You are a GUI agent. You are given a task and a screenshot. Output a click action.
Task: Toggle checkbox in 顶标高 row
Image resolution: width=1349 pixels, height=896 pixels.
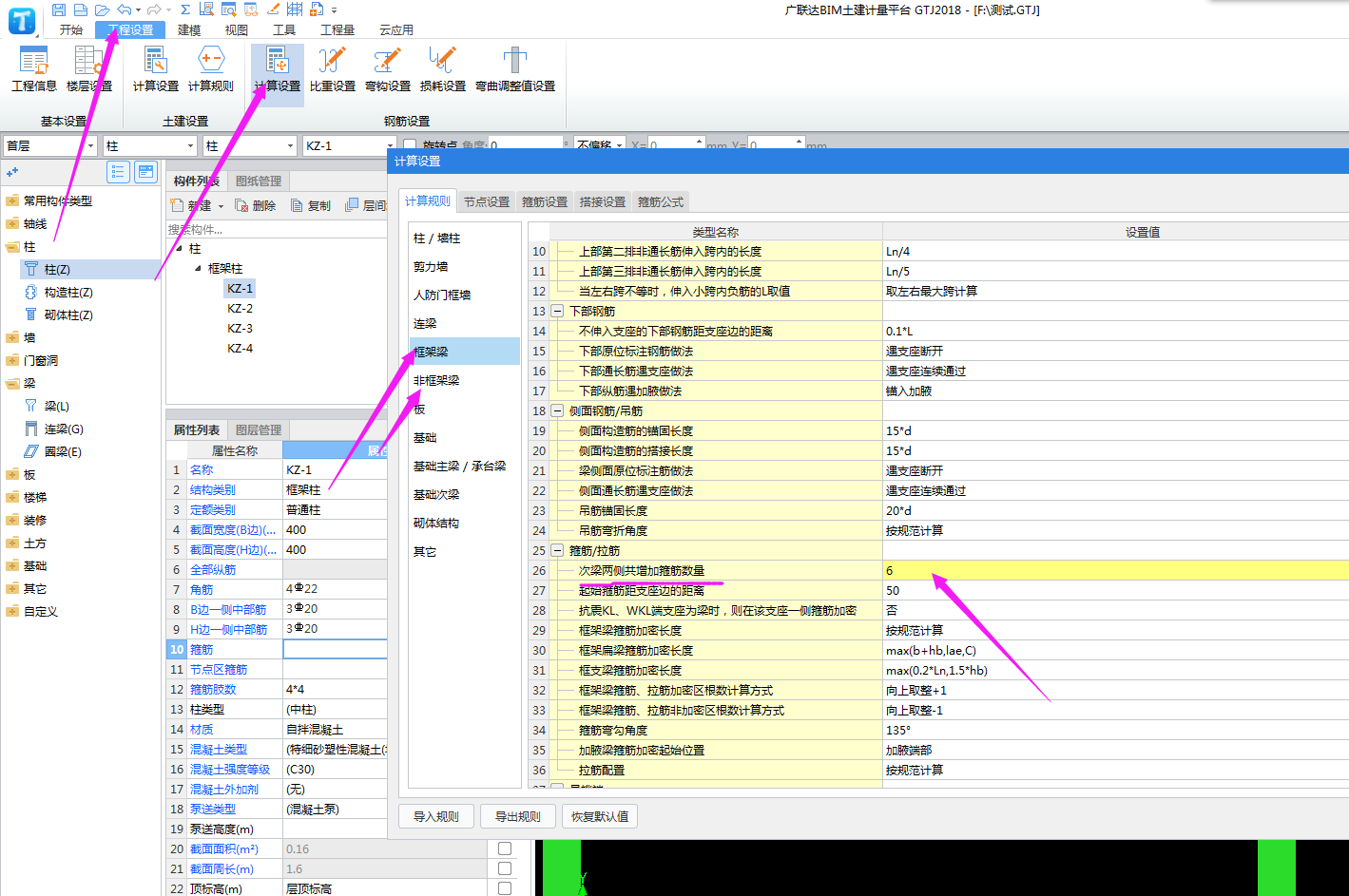point(505,889)
